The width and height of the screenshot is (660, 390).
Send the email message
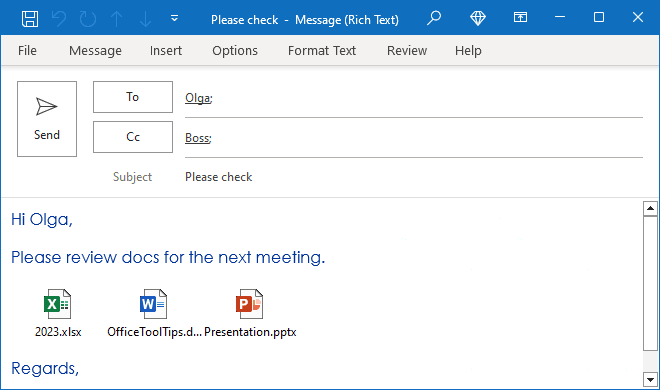point(47,119)
